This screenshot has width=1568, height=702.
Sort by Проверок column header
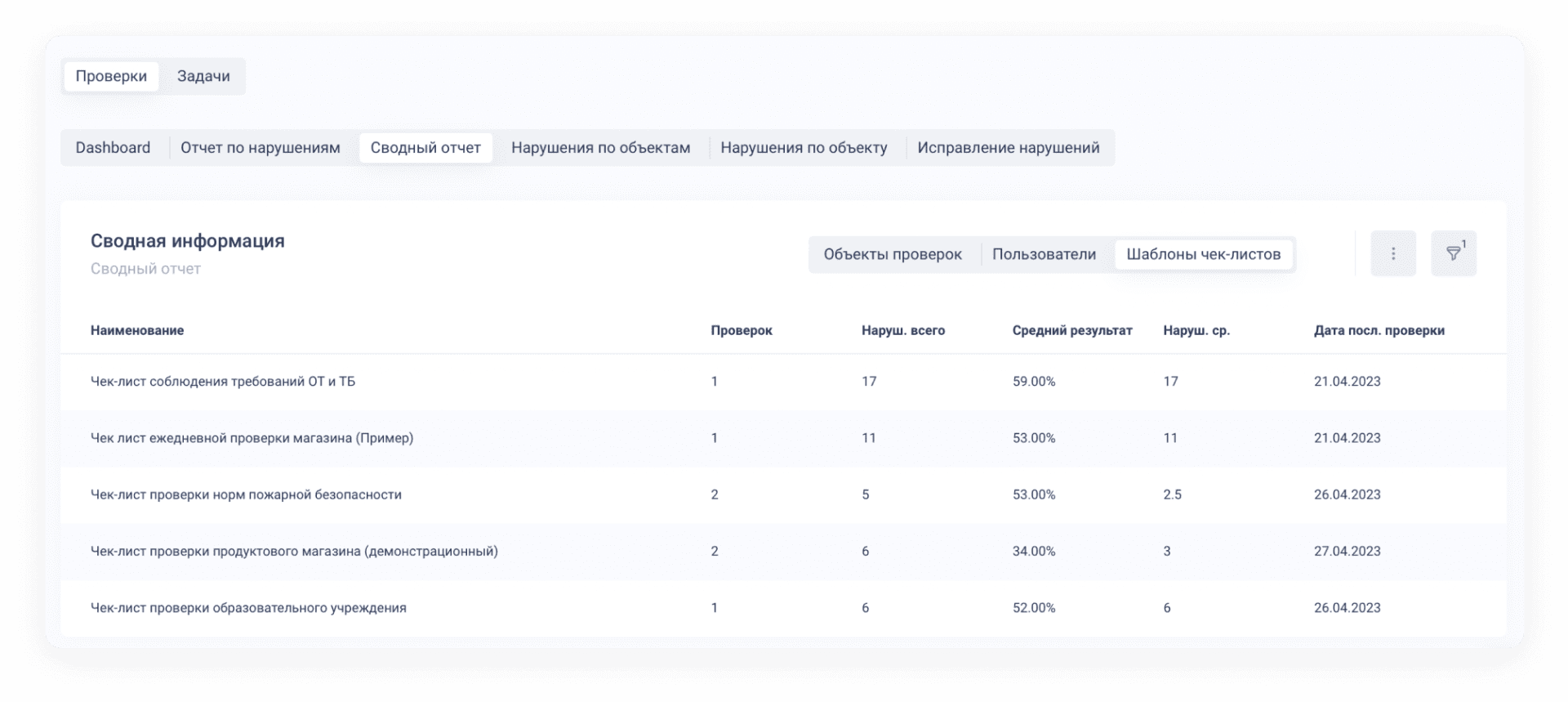pos(741,330)
